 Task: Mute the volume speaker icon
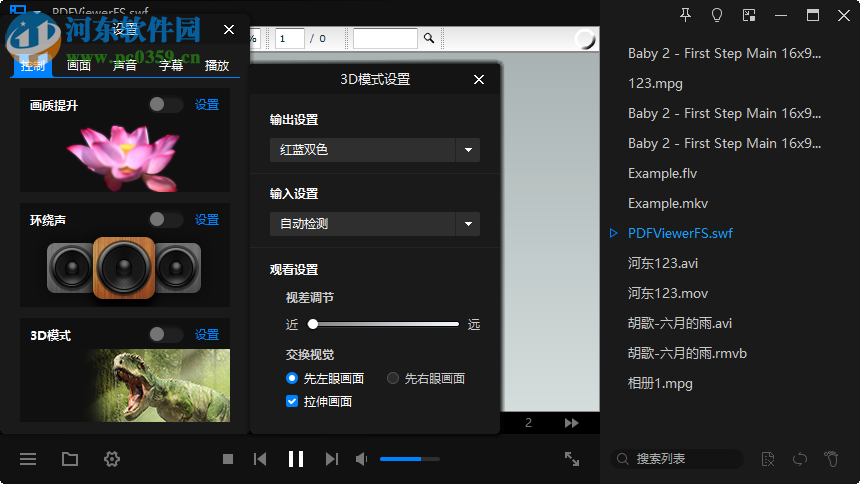point(362,459)
